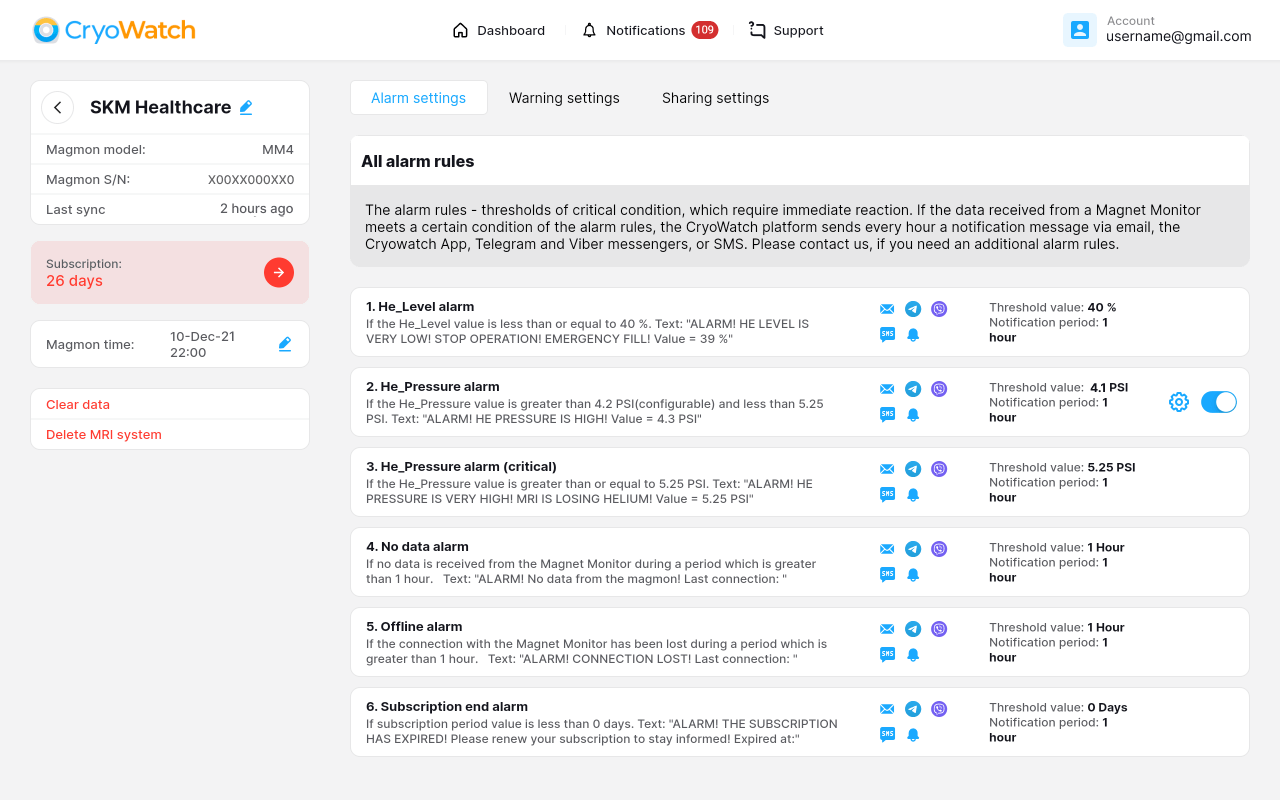
Task: Click threshold value '0 Days'
Action: coord(1108,707)
